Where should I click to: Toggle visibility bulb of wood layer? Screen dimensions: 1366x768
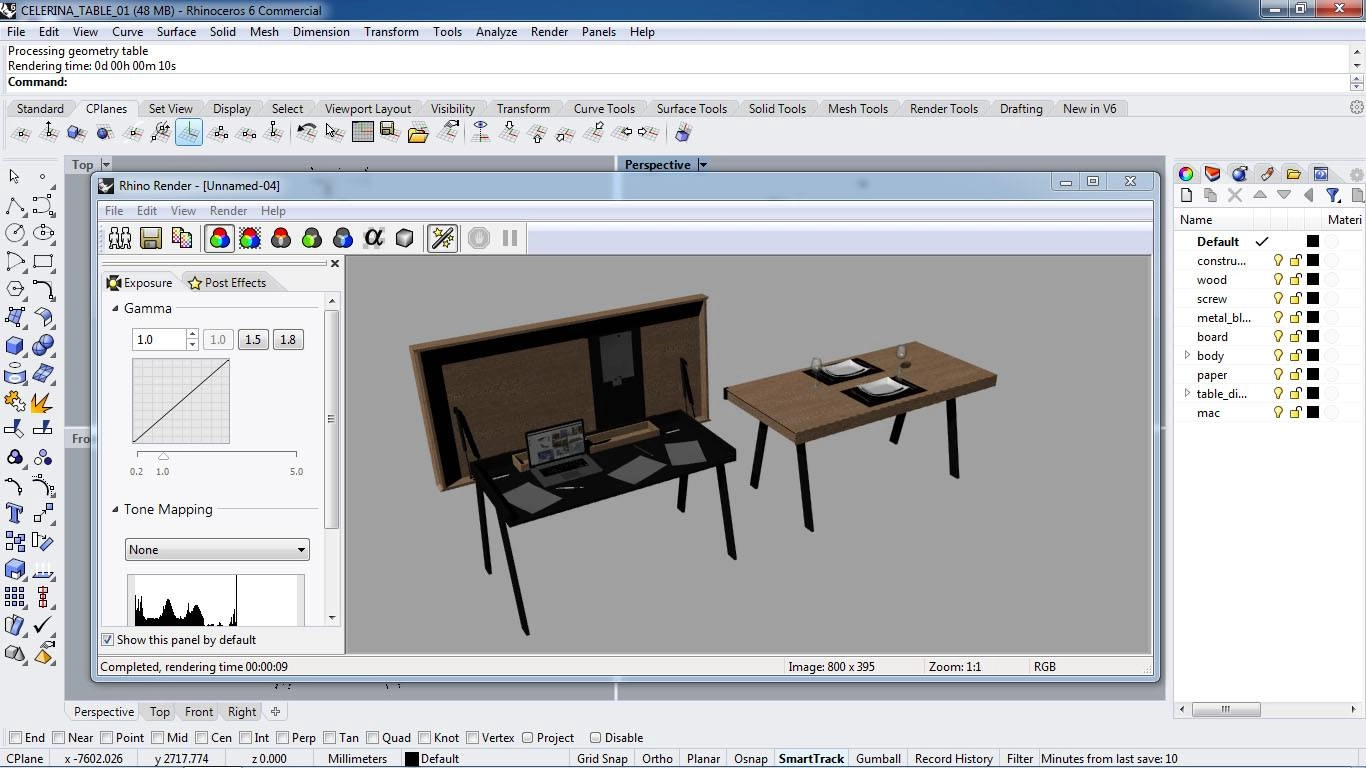click(1278, 280)
